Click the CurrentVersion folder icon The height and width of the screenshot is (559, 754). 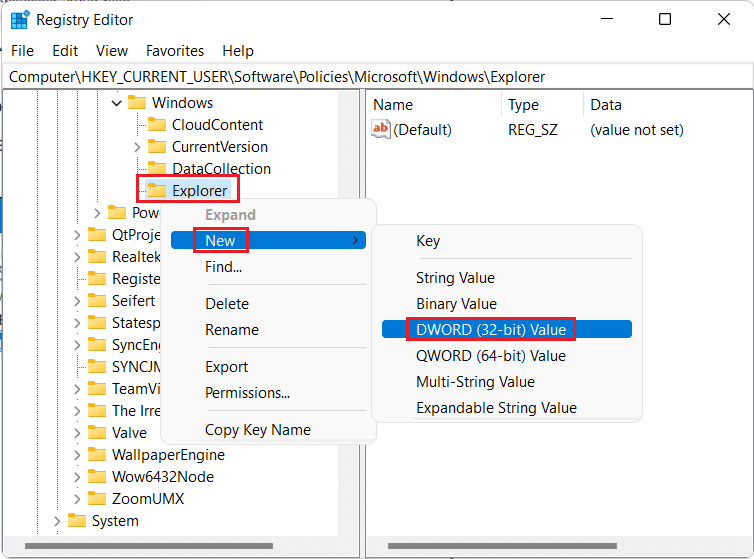tap(157, 146)
